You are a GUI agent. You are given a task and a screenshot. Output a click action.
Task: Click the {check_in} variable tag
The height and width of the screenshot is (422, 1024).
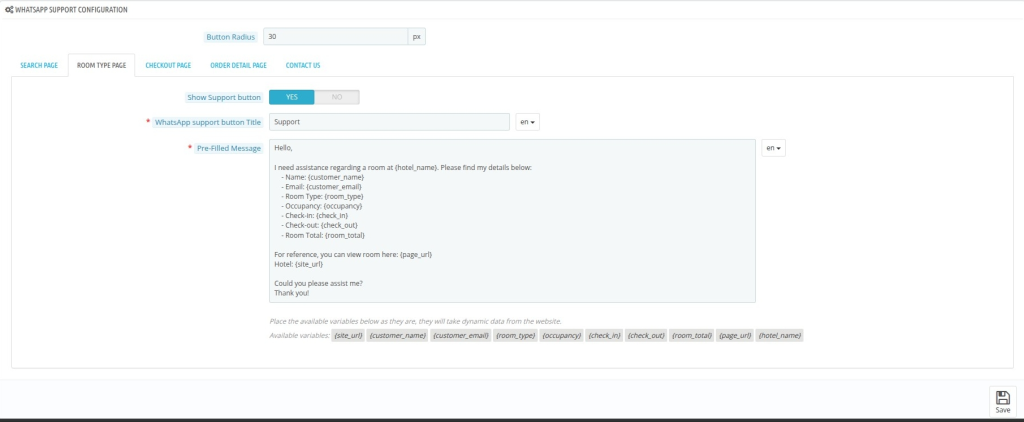(605, 336)
